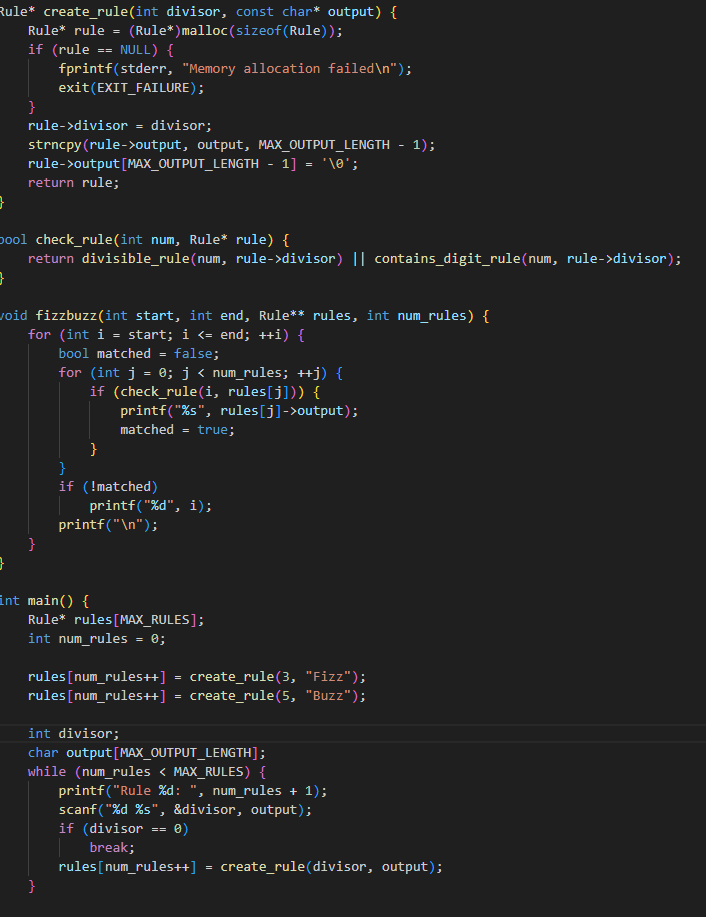Click the '&divisor' argument in scanf
Image resolution: width=706 pixels, height=917 pixels.
coord(205,810)
